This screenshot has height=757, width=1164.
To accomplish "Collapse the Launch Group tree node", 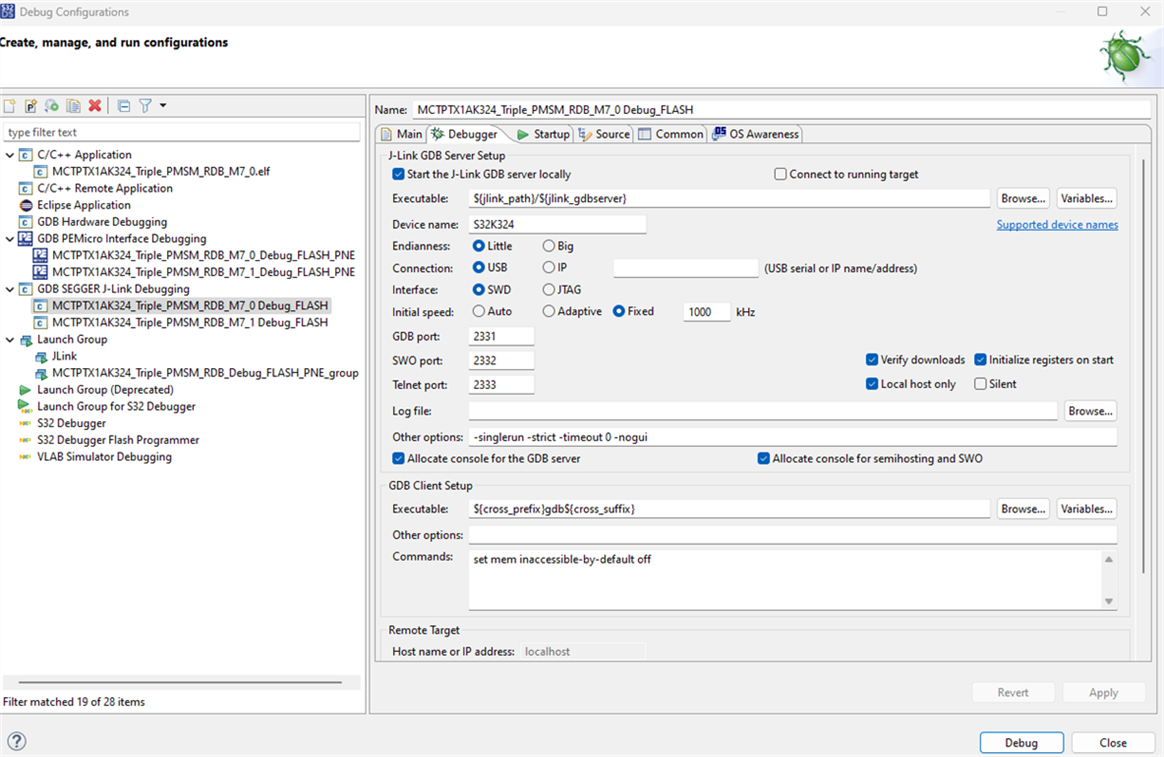I will (10, 340).
